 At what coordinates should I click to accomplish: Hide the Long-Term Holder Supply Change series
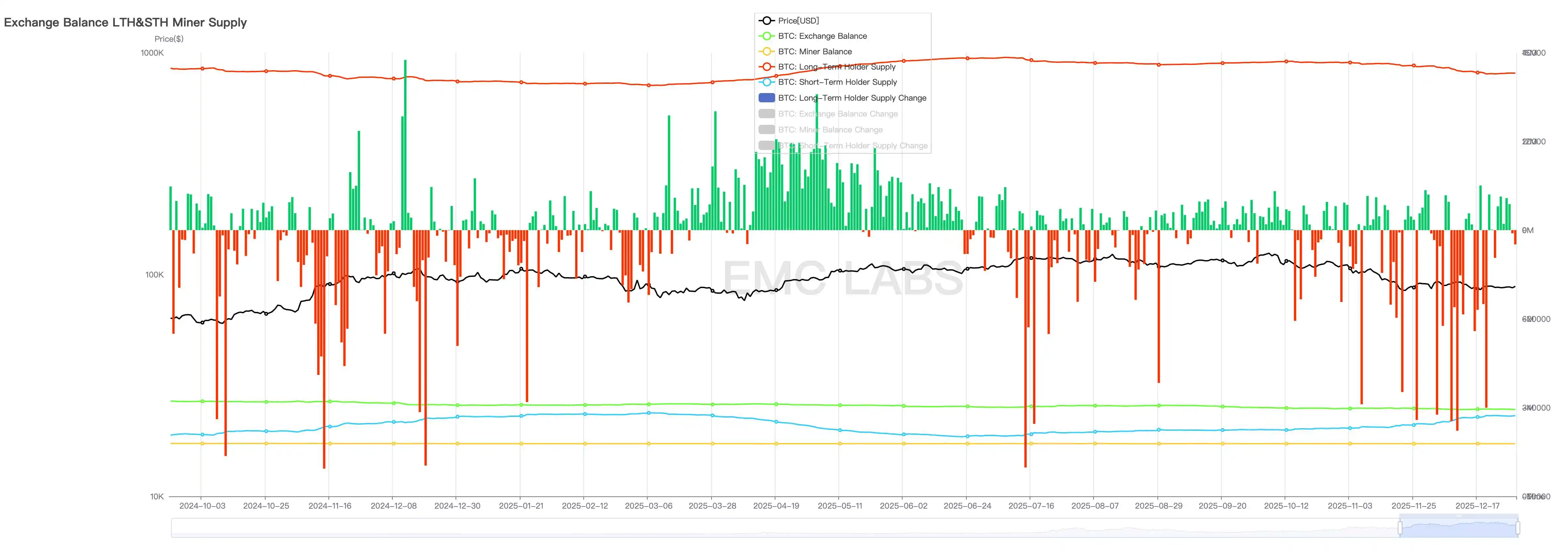pyautogui.click(x=852, y=98)
